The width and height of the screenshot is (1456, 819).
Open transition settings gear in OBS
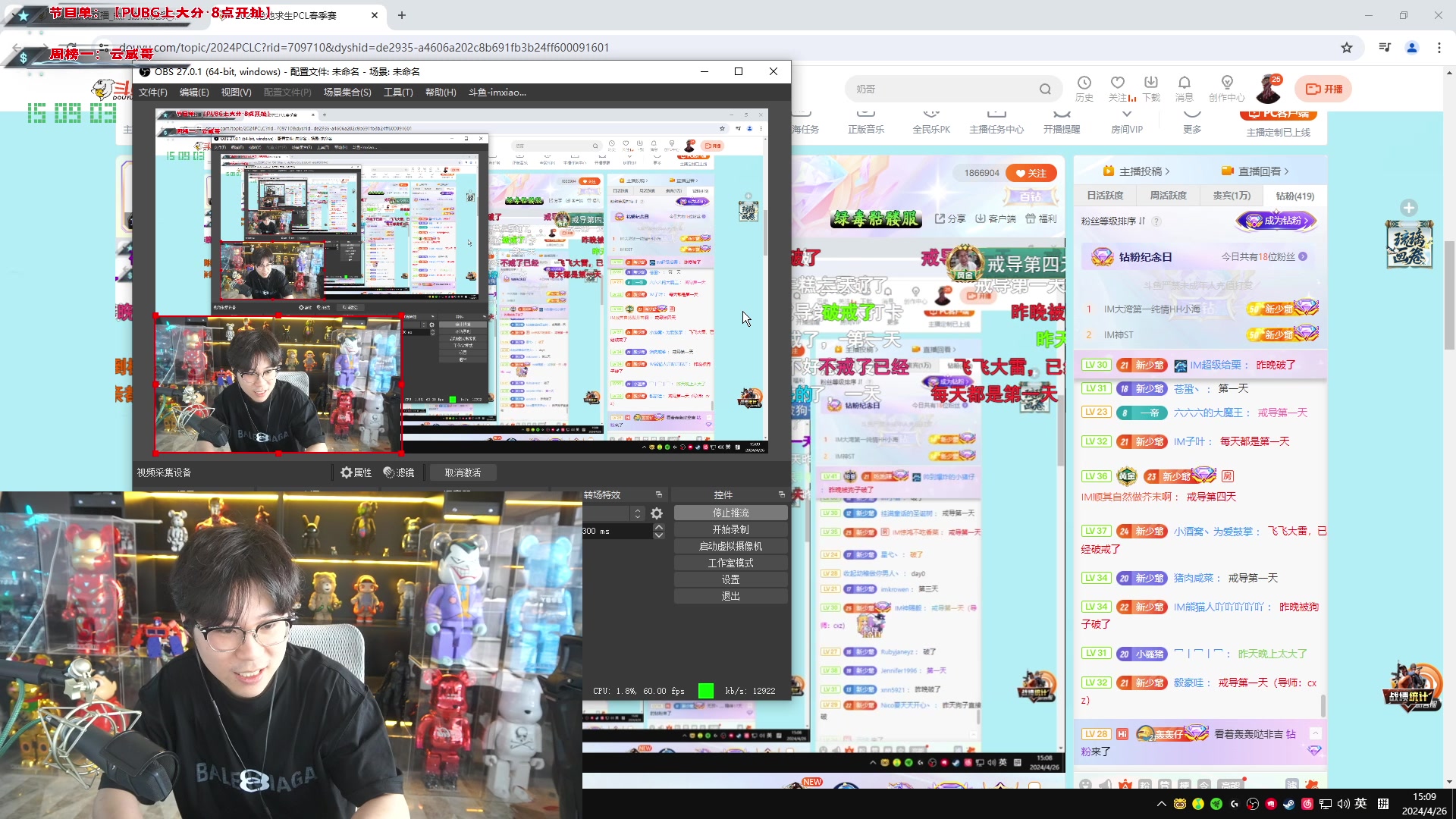[x=657, y=513]
